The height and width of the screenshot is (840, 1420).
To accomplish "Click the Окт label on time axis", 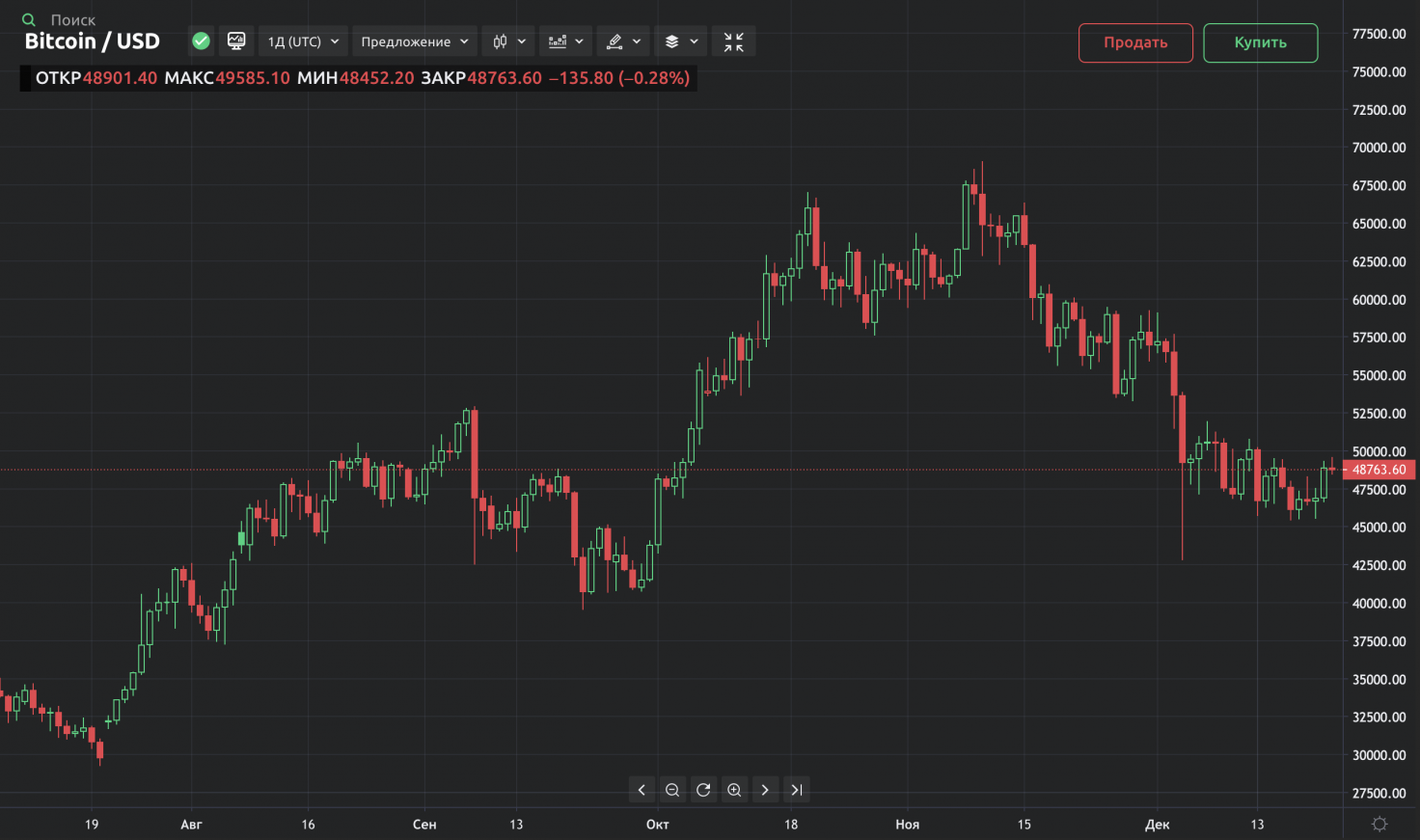I will (x=658, y=825).
